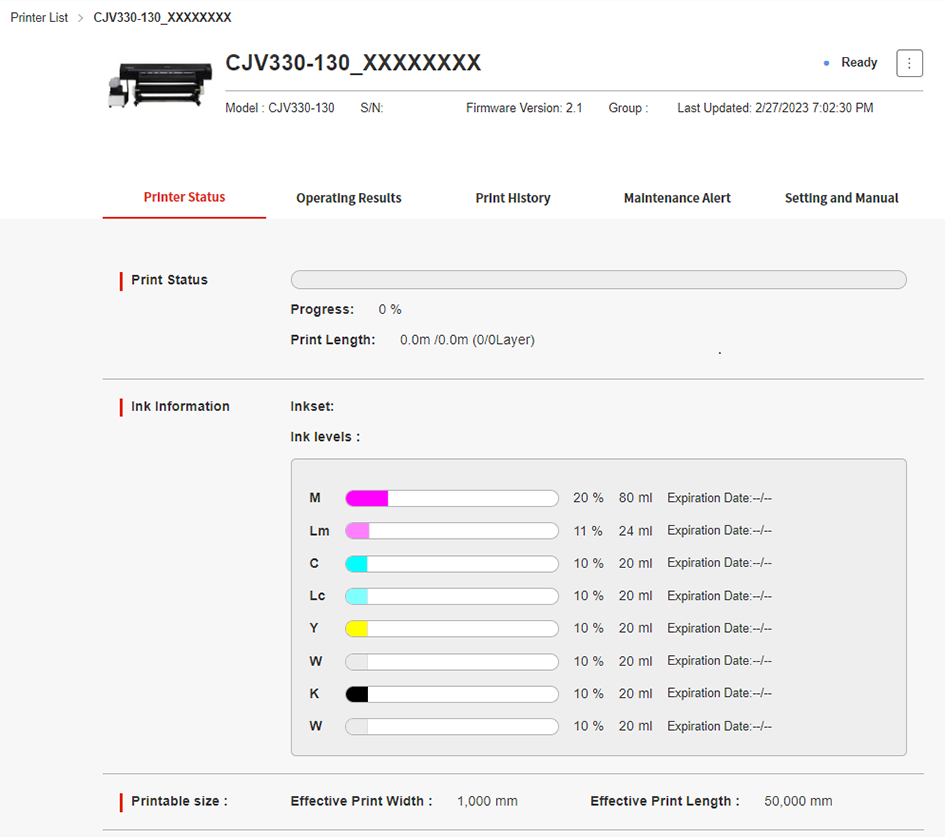Select the cyan C ink level bar

(x=451, y=564)
